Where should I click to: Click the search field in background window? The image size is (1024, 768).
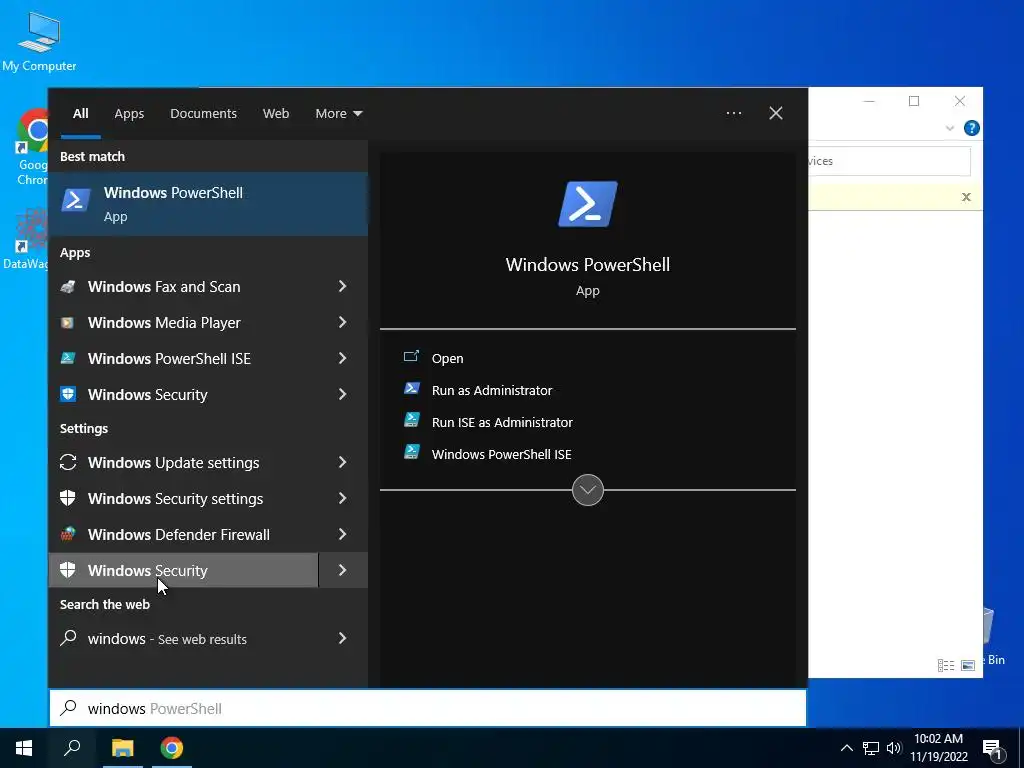coord(888,161)
